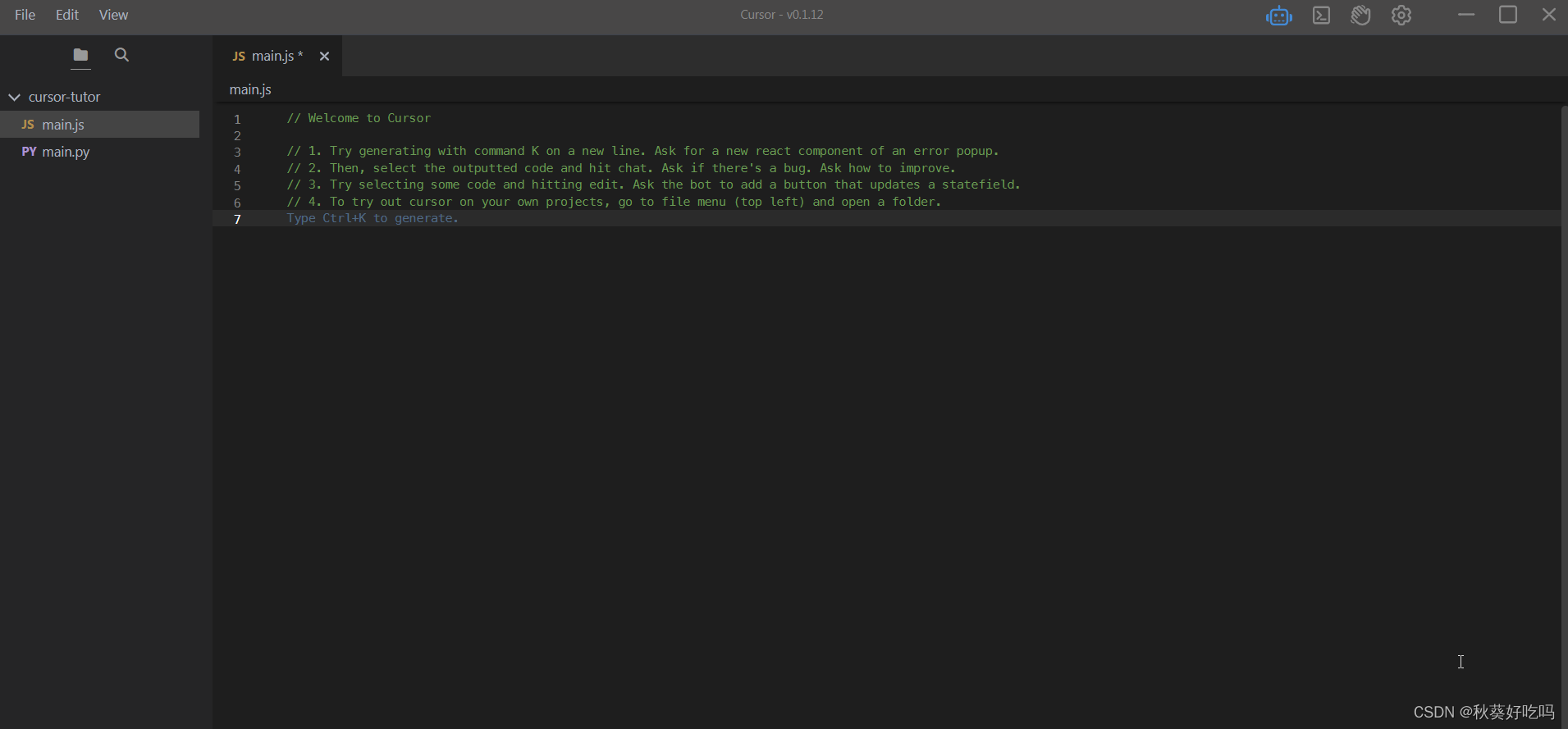Close the Cursor window

1549,15
